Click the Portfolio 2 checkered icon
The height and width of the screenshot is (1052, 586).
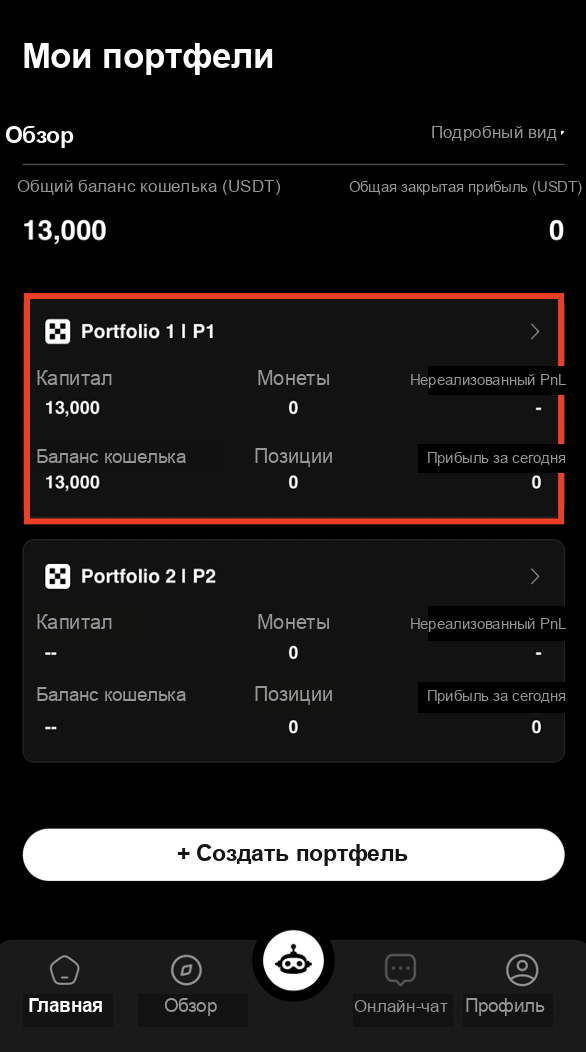[57, 576]
